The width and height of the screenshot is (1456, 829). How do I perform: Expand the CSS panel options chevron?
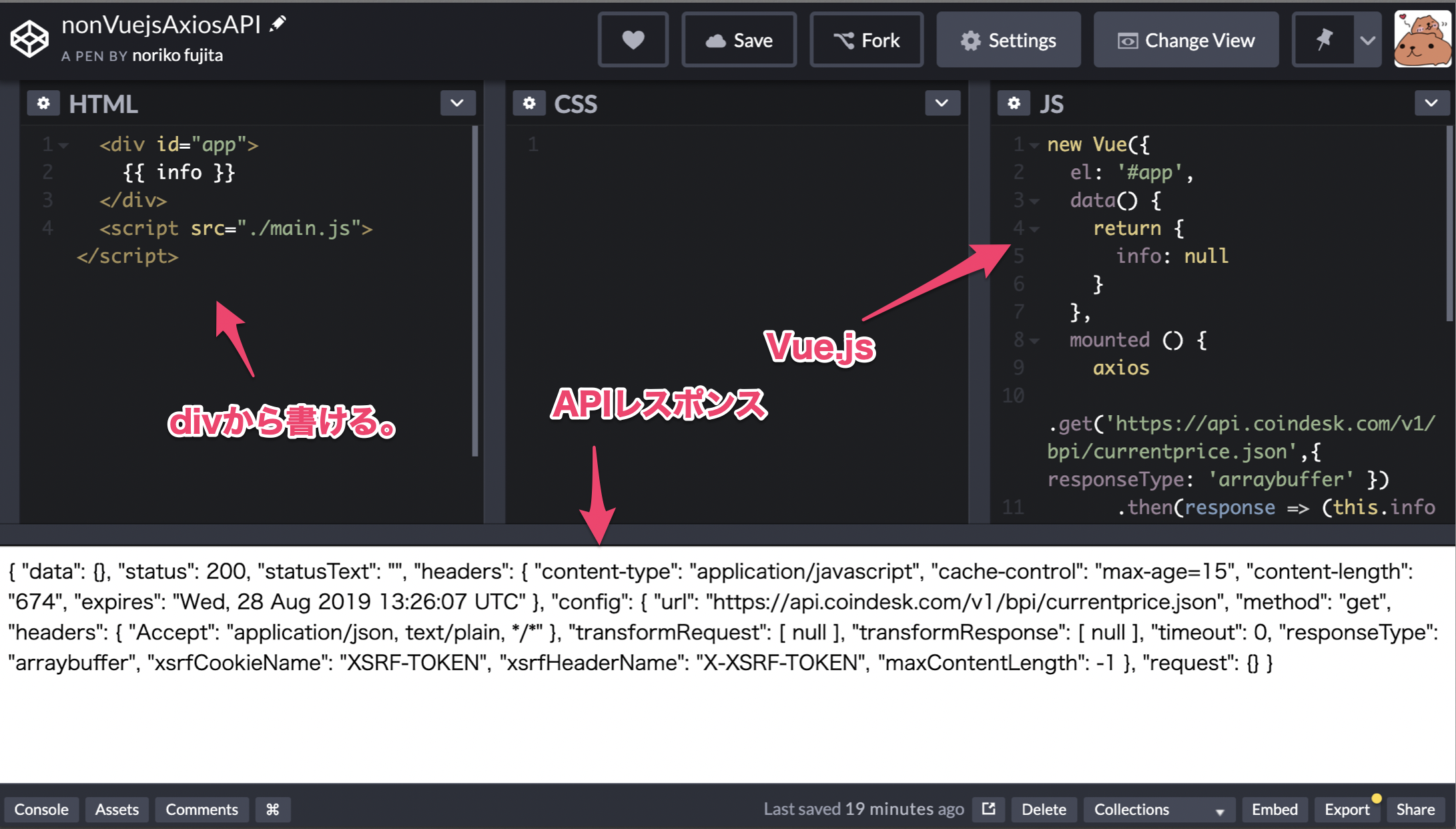click(942, 103)
